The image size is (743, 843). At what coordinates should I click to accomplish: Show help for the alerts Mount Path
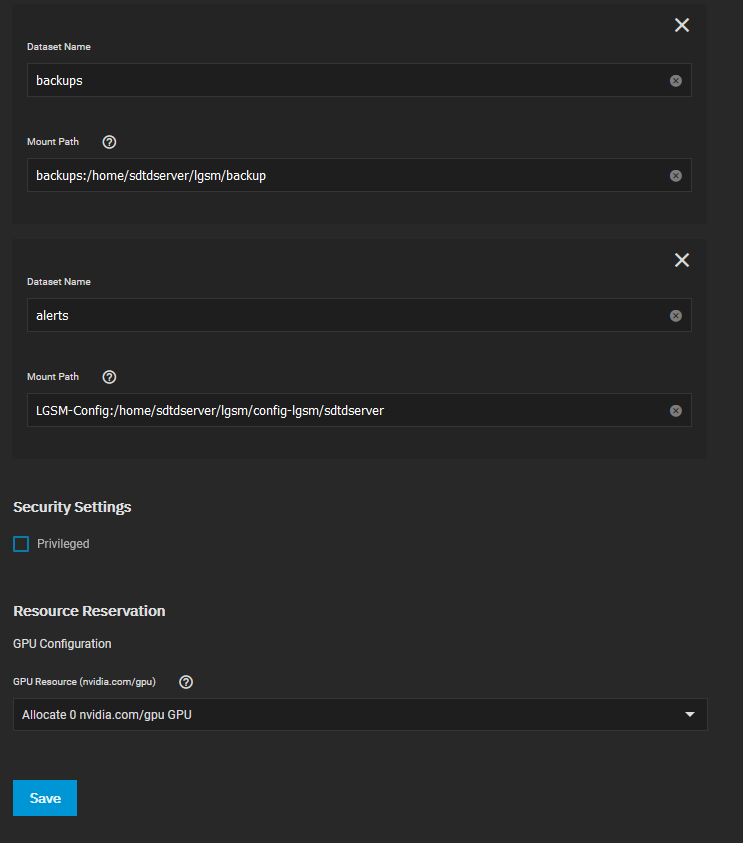[x=109, y=377]
